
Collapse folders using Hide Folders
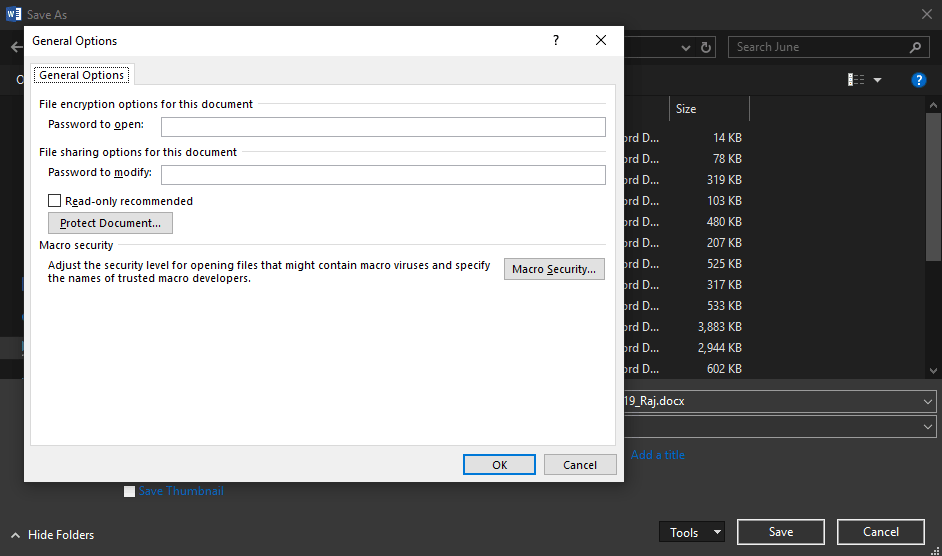[52, 534]
